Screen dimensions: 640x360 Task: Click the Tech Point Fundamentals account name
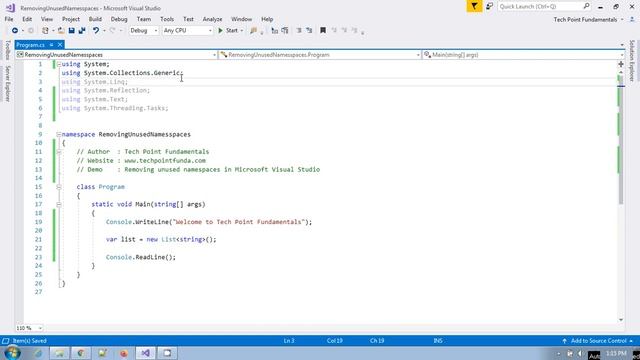tap(585, 20)
